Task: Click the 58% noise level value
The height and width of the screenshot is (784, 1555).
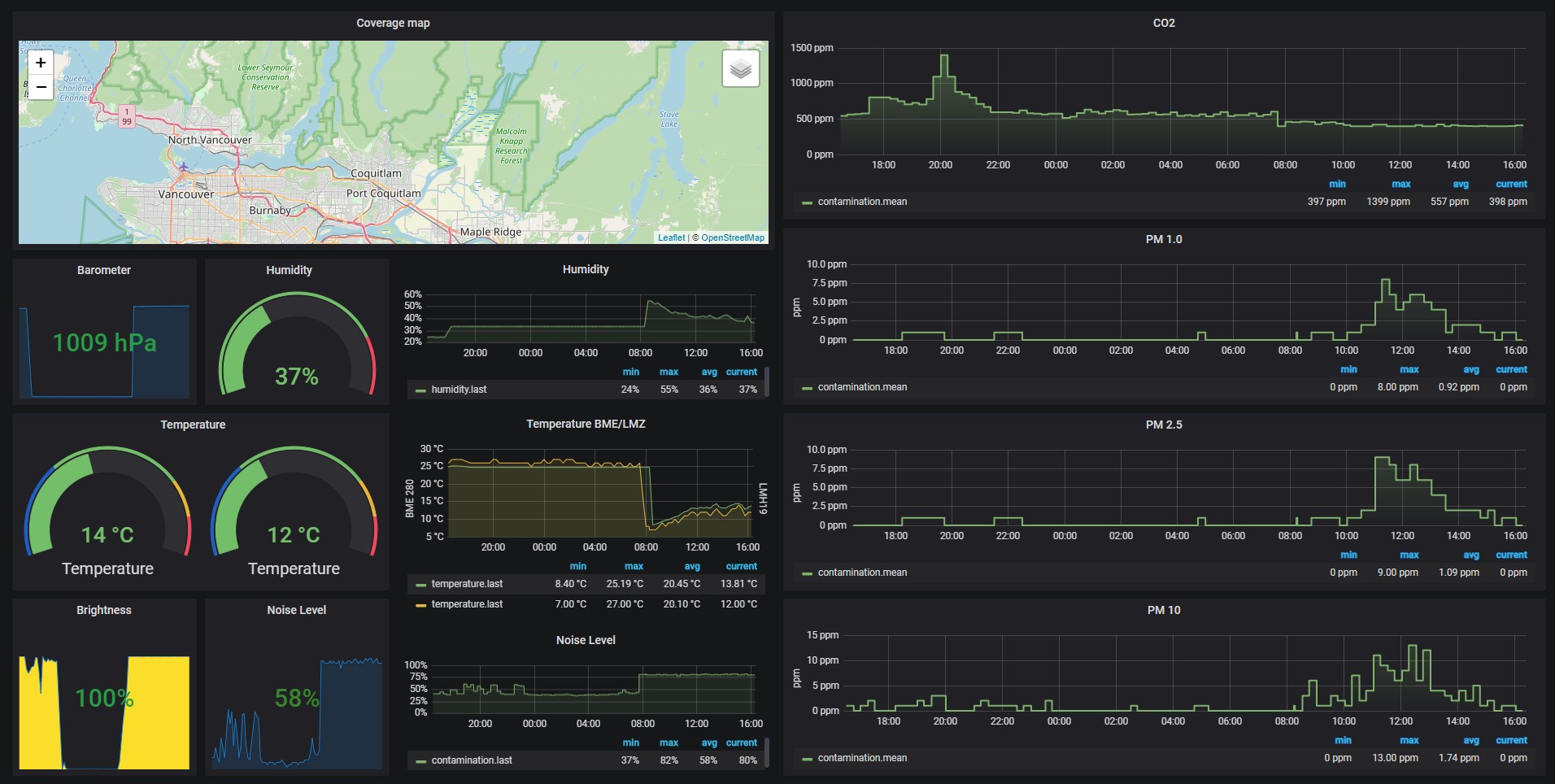Action: 297,698
